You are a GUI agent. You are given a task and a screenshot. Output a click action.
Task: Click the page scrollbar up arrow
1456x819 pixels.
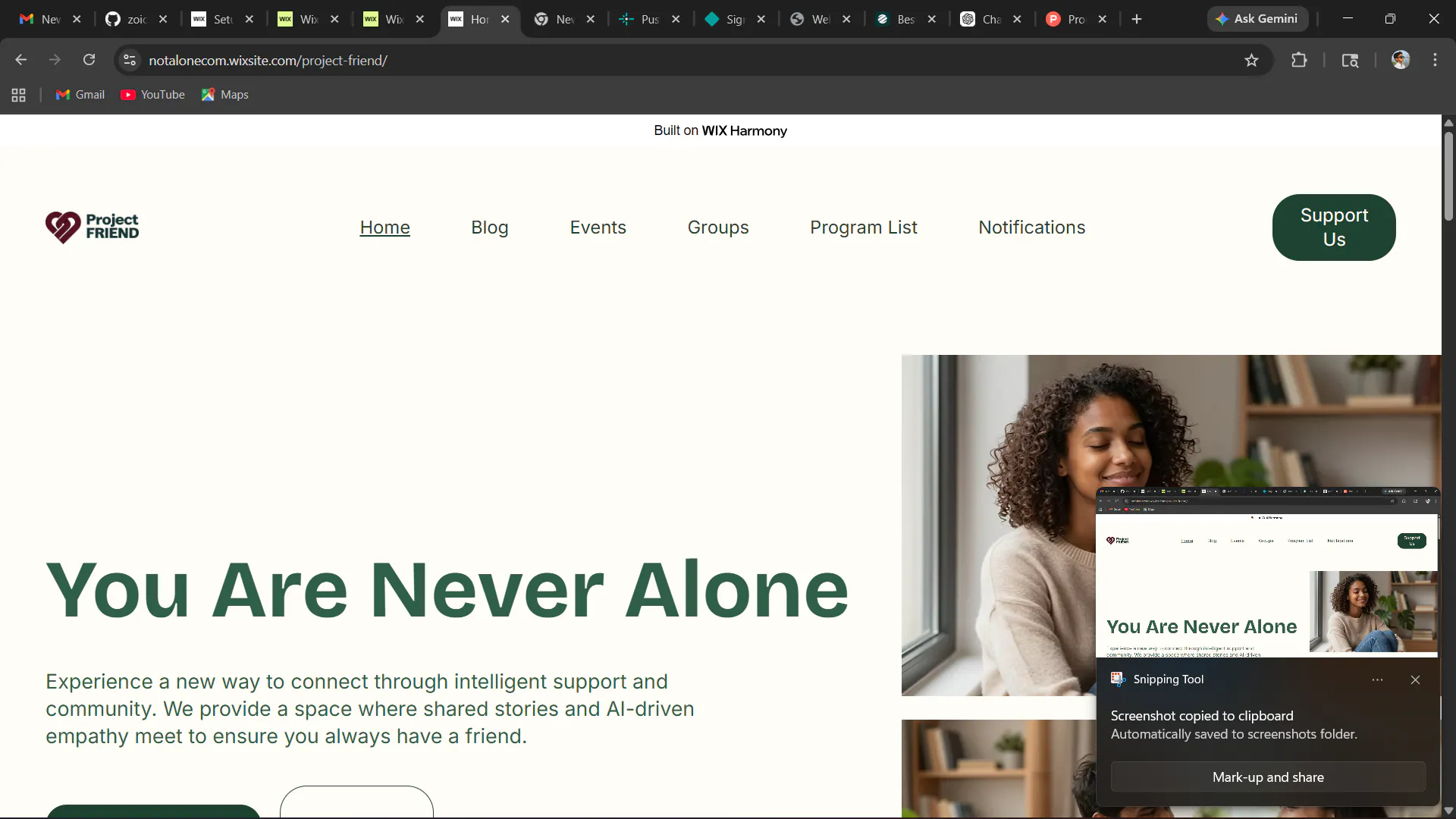(1448, 122)
